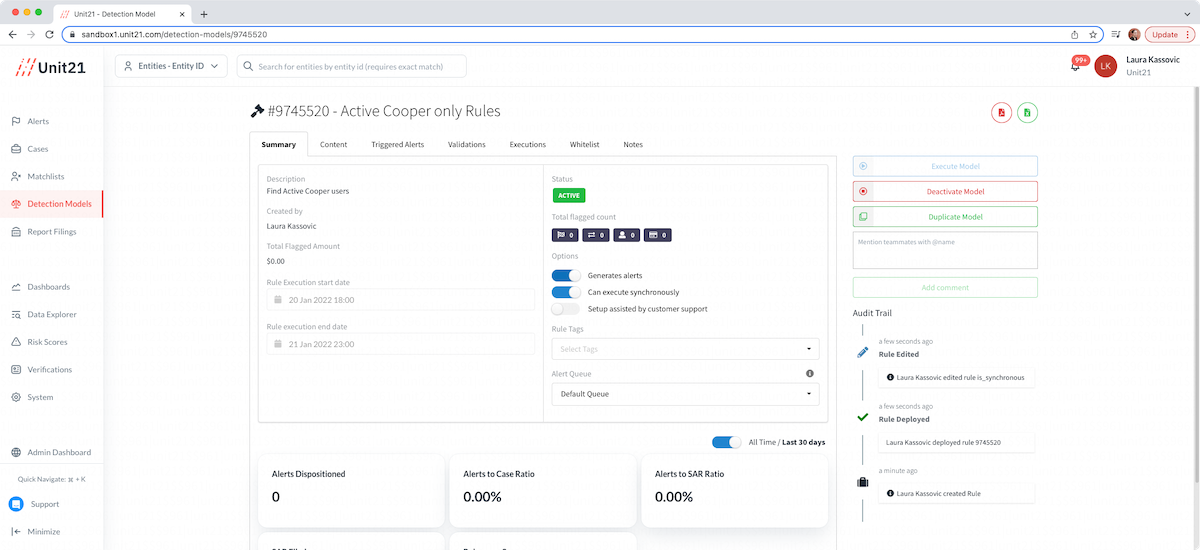Open Support chat
Viewport: 1200px width, 550px height.
pyautogui.click(x=35, y=504)
